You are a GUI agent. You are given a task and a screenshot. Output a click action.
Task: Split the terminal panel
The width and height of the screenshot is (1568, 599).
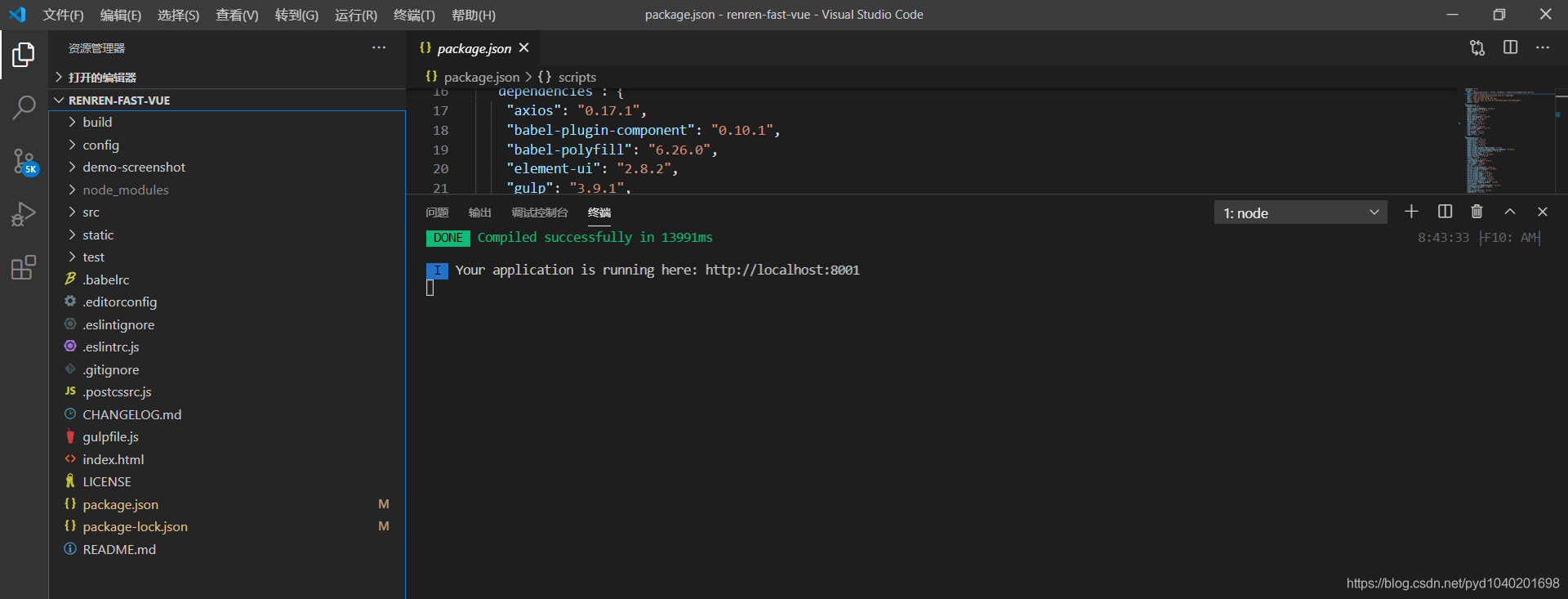coord(1445,212)
